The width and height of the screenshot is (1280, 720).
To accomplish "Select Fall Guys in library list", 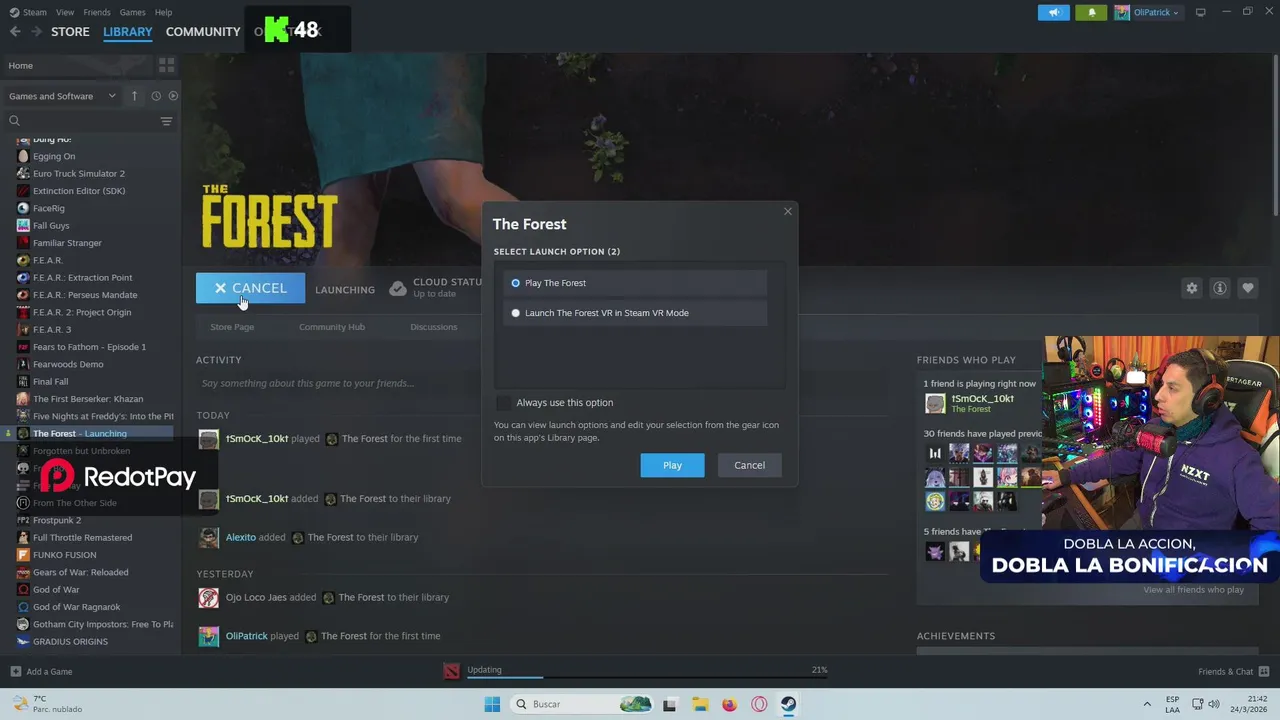I will pos(51,226).
